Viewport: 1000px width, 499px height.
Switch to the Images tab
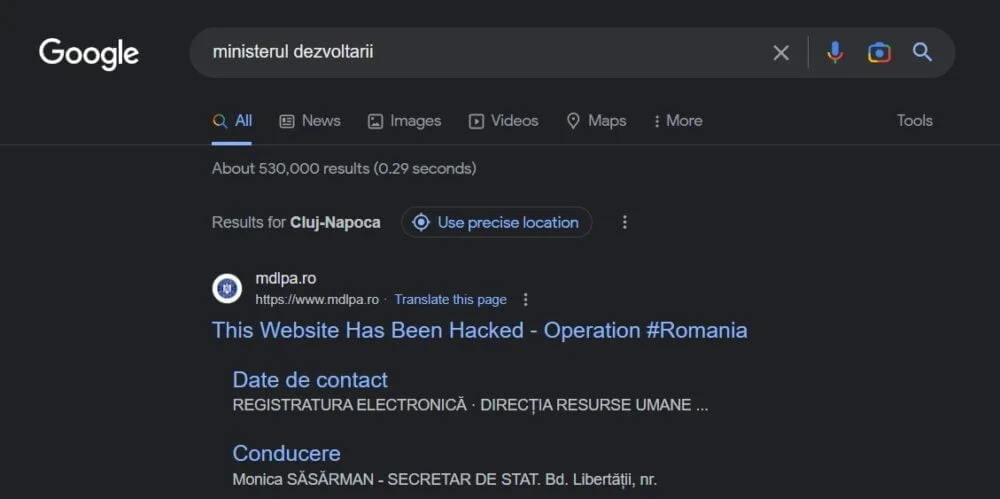click(404, 121)
